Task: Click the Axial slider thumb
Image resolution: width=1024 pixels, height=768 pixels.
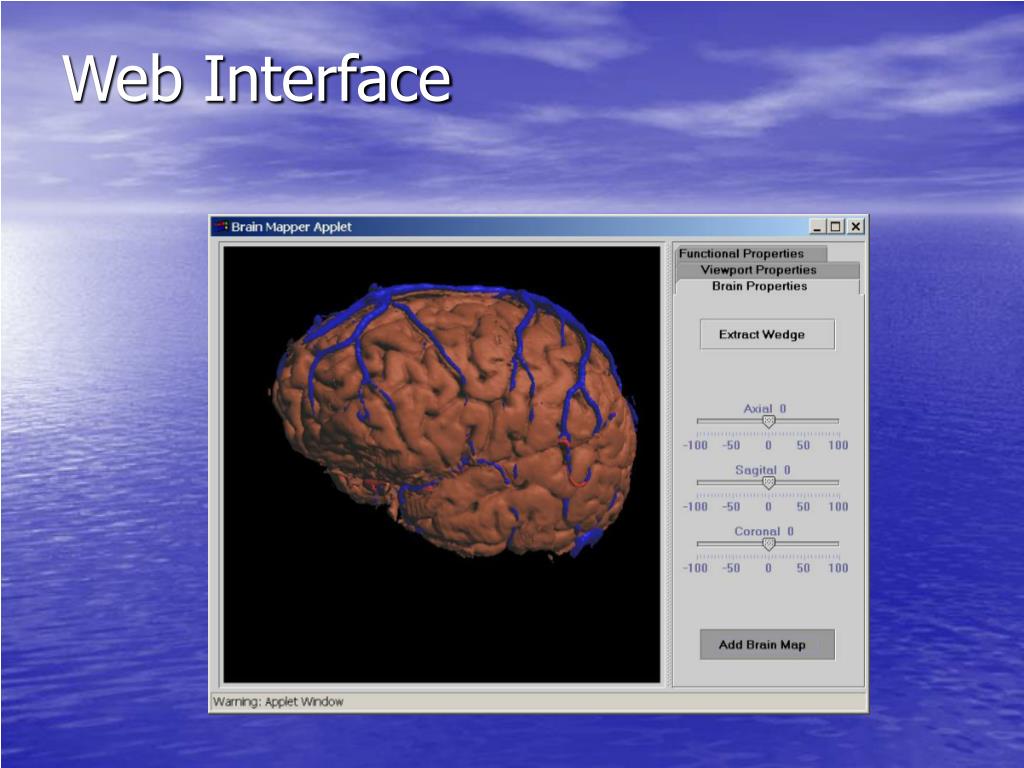Action: [x=769, y=422]
